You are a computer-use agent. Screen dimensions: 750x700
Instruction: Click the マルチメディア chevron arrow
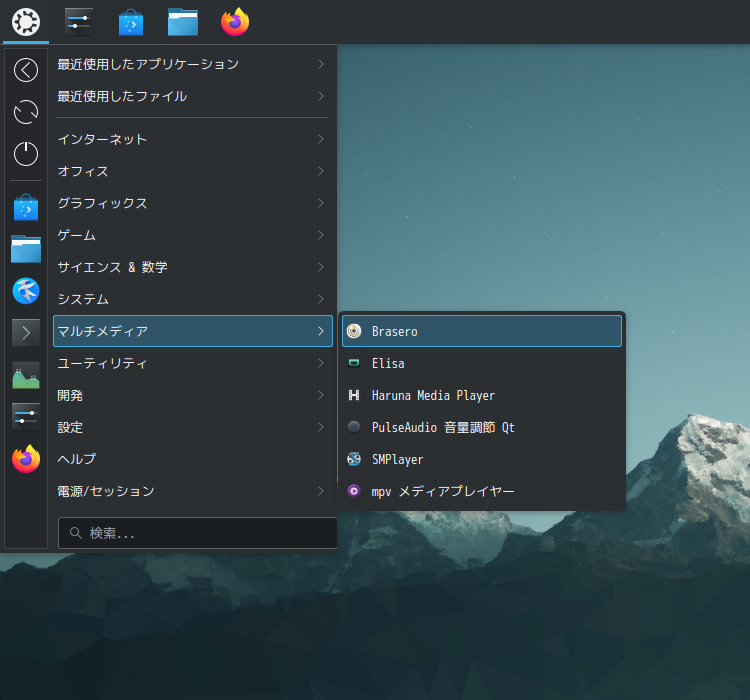(321, 331)
